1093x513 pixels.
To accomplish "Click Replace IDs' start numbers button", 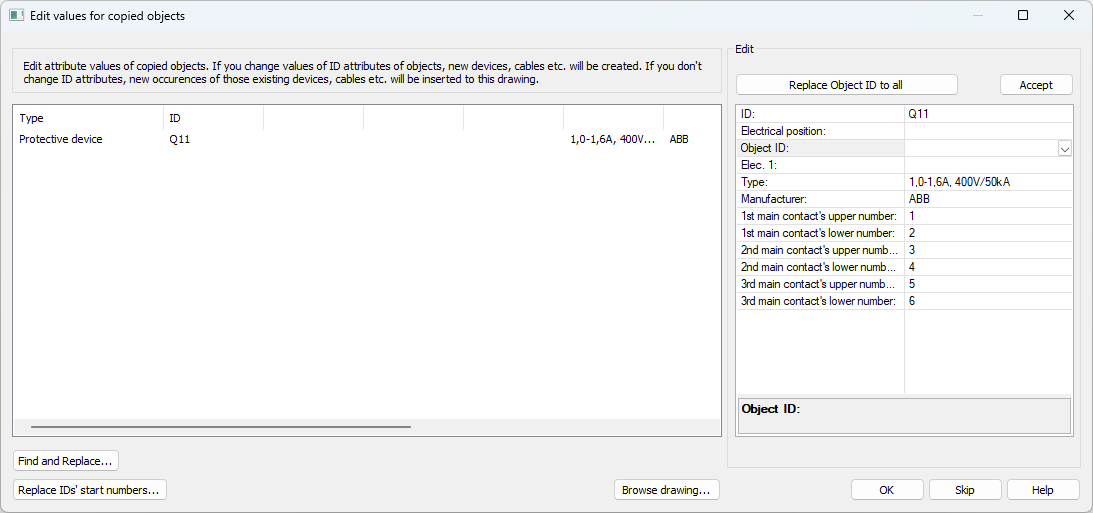I will [89, 490].
